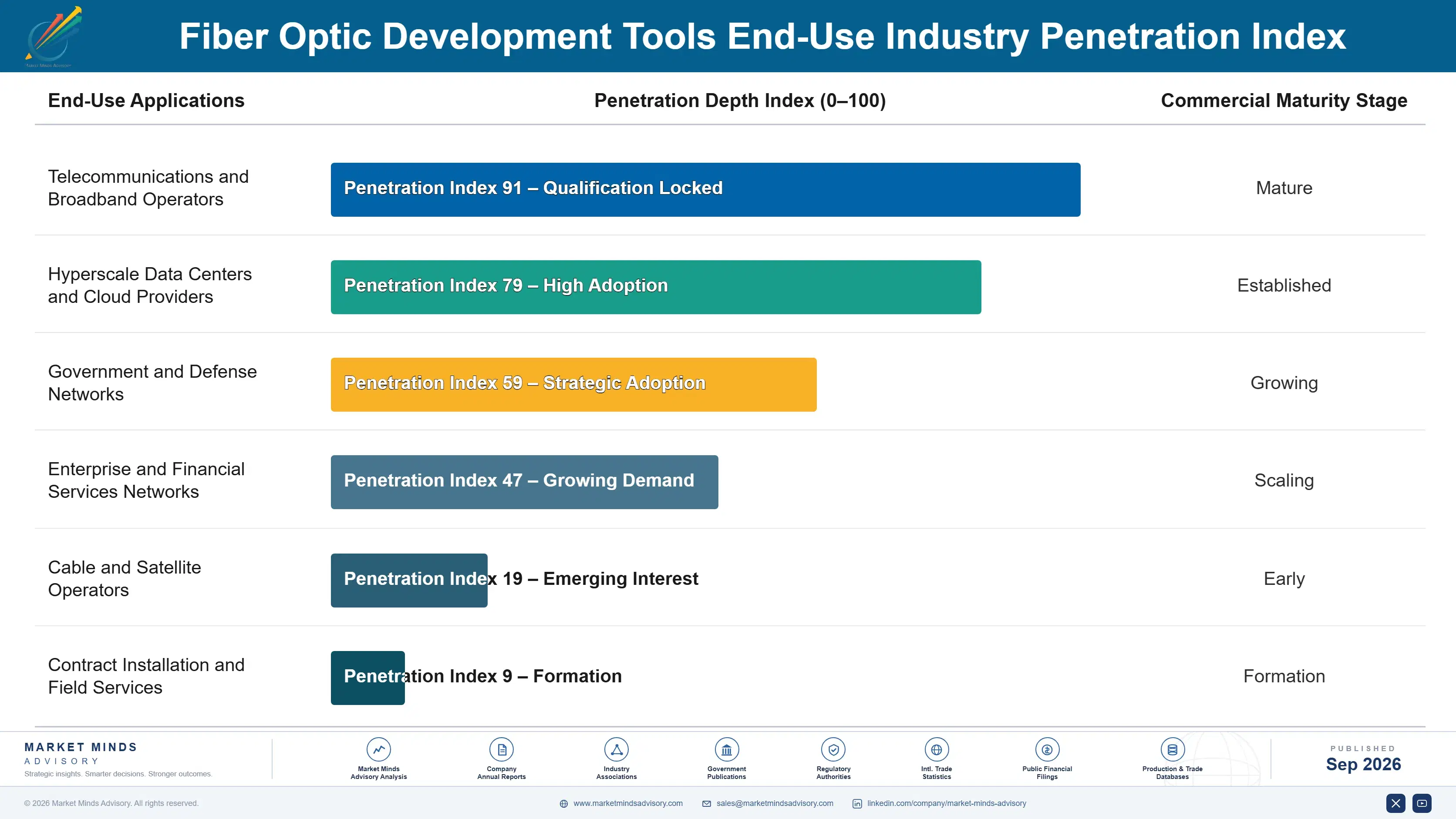
Task: Click the YouTube icon in footer
Action: click(x=1422, y=803)
